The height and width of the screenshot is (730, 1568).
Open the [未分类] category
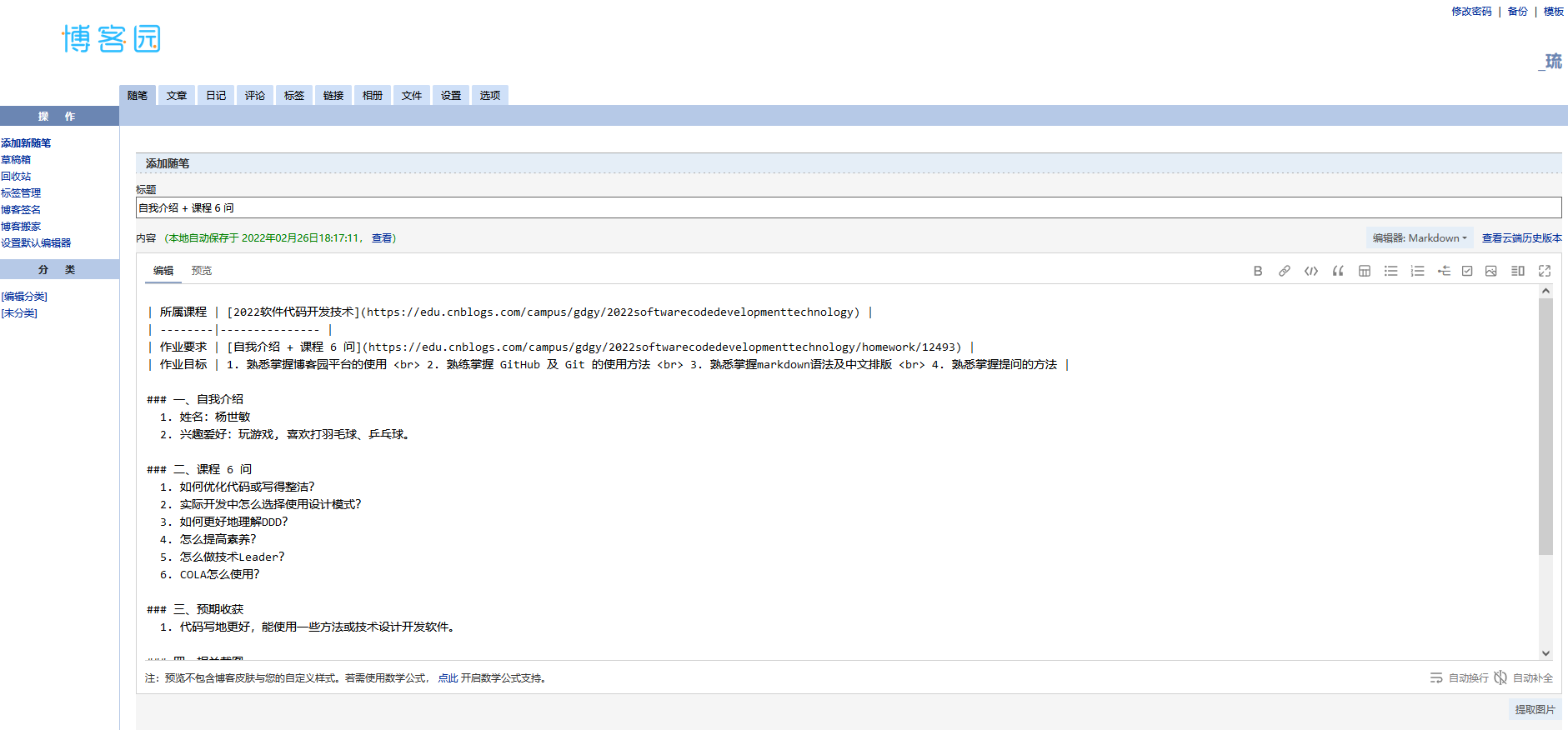point(19,313)
